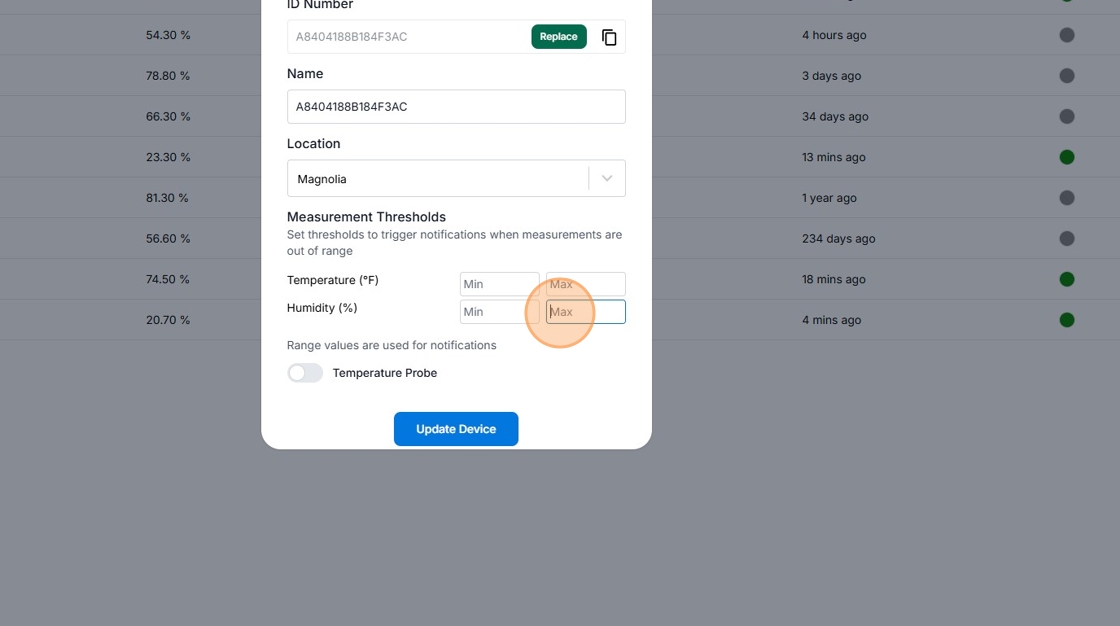Click the green Replace button
This screenshot has width=1120, height=626.
click(558, 37)
